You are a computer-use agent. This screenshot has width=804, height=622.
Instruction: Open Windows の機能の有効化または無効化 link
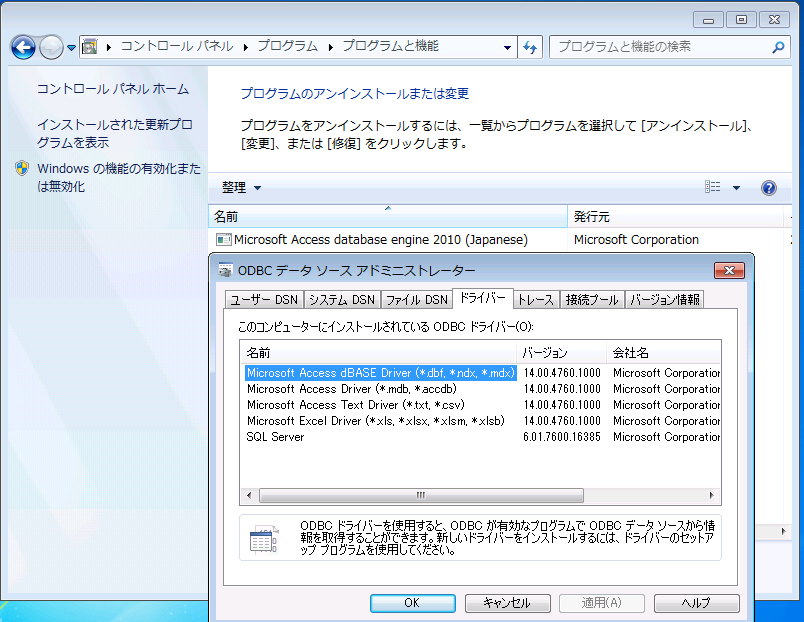[x=118, y=177]
